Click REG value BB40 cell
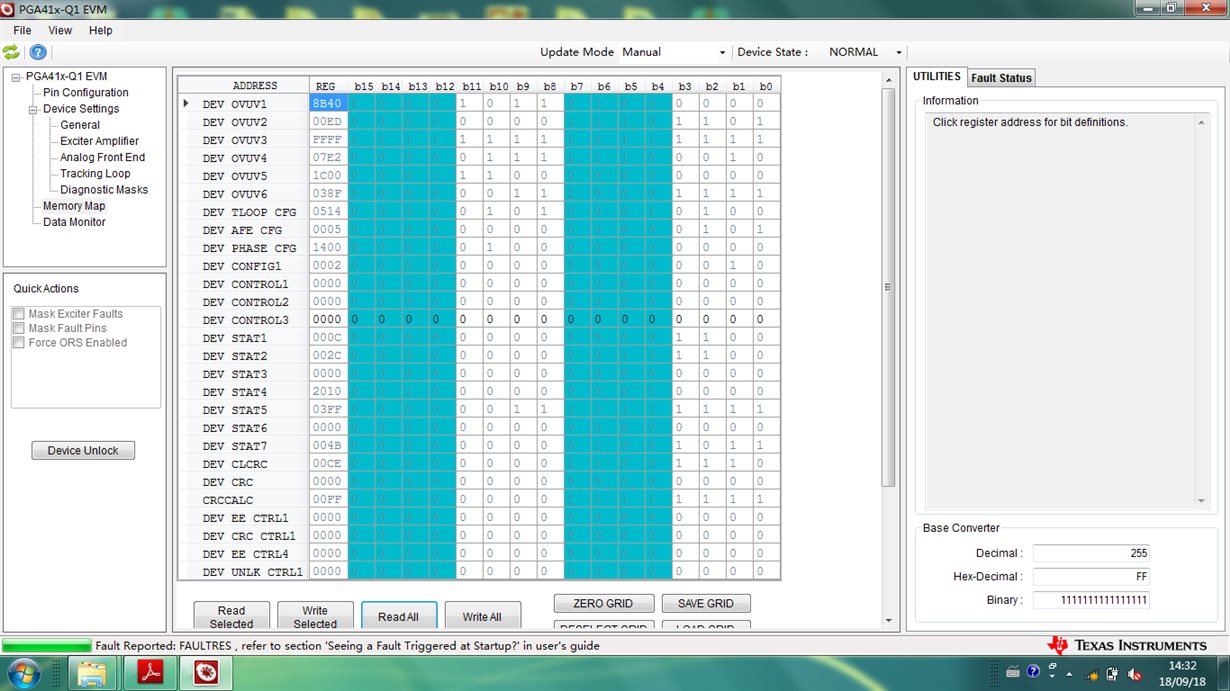The width and height of the screenshot is (1230, 691). point(328,104)
